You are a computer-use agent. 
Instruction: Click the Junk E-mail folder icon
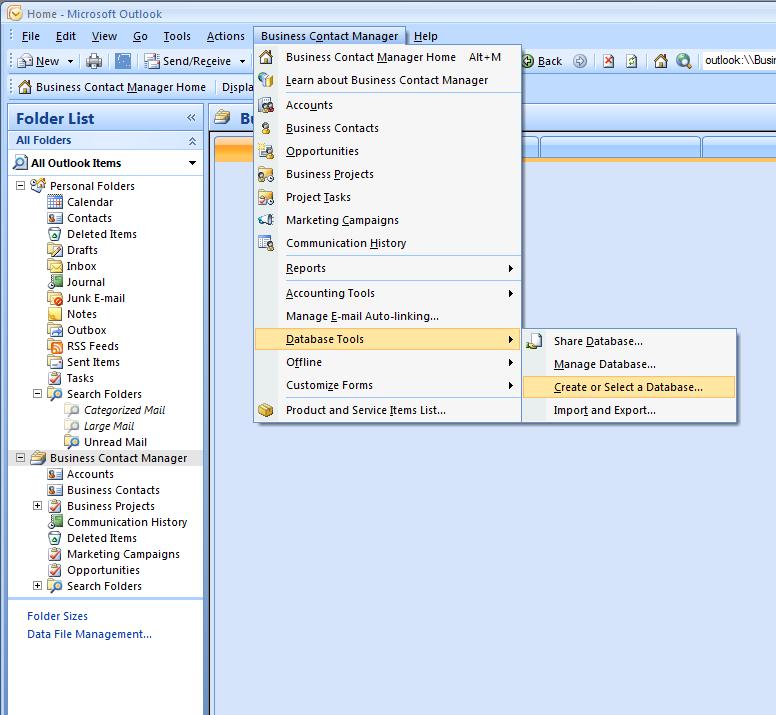coord(56,298)
